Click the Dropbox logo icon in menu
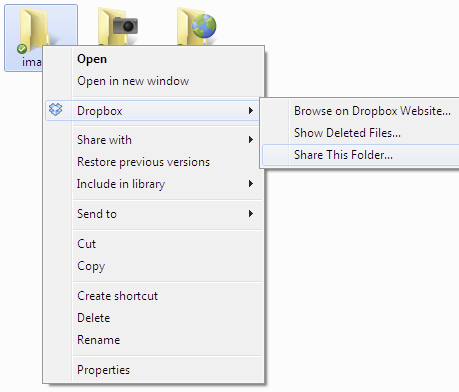459x392 pixels. point(56,109)
